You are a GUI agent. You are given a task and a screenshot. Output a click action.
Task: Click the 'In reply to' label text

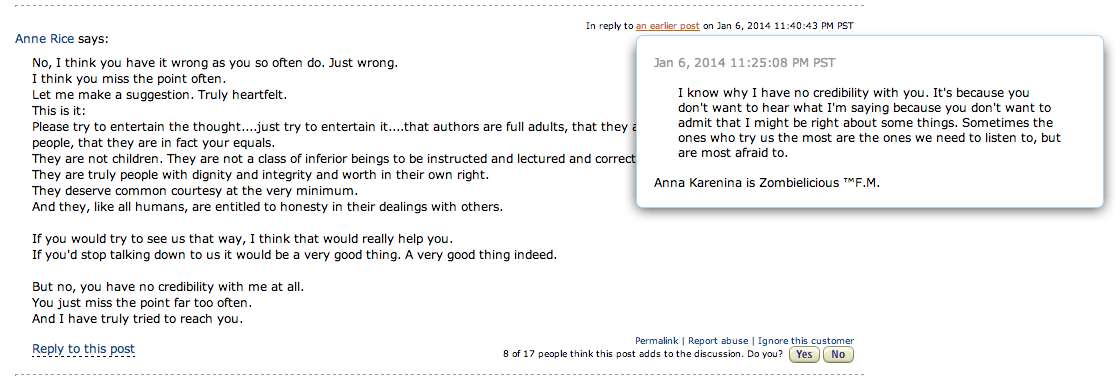click(609, 26)
